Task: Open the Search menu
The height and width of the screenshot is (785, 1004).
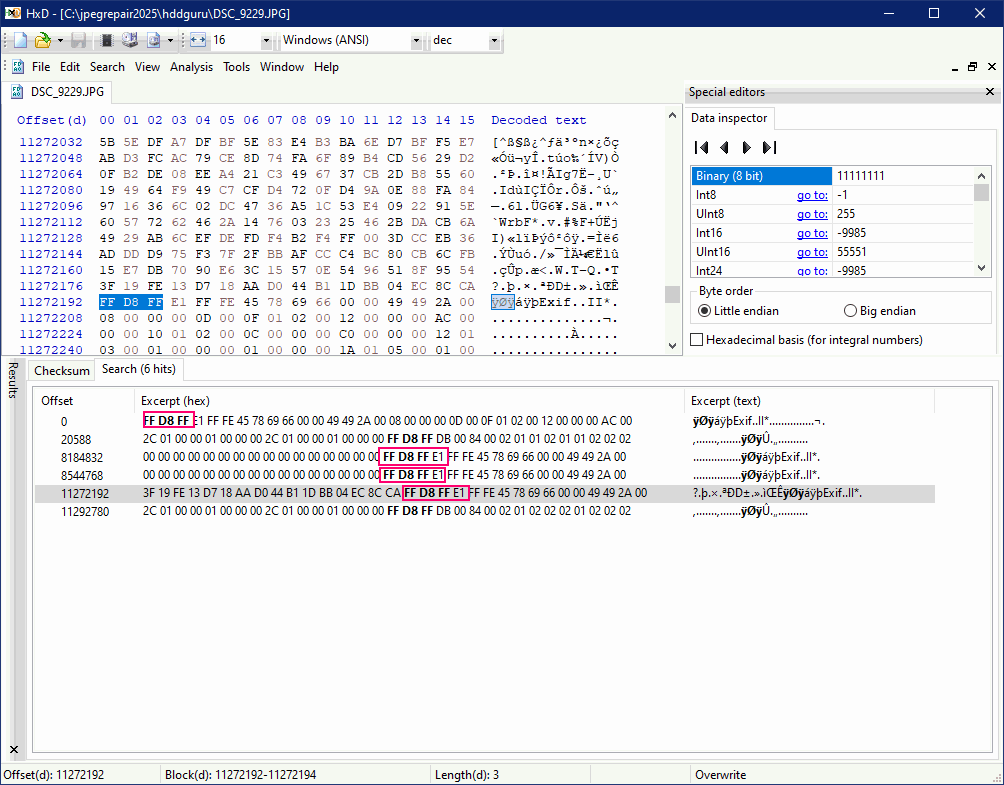Action: click(x=107, y=67)
